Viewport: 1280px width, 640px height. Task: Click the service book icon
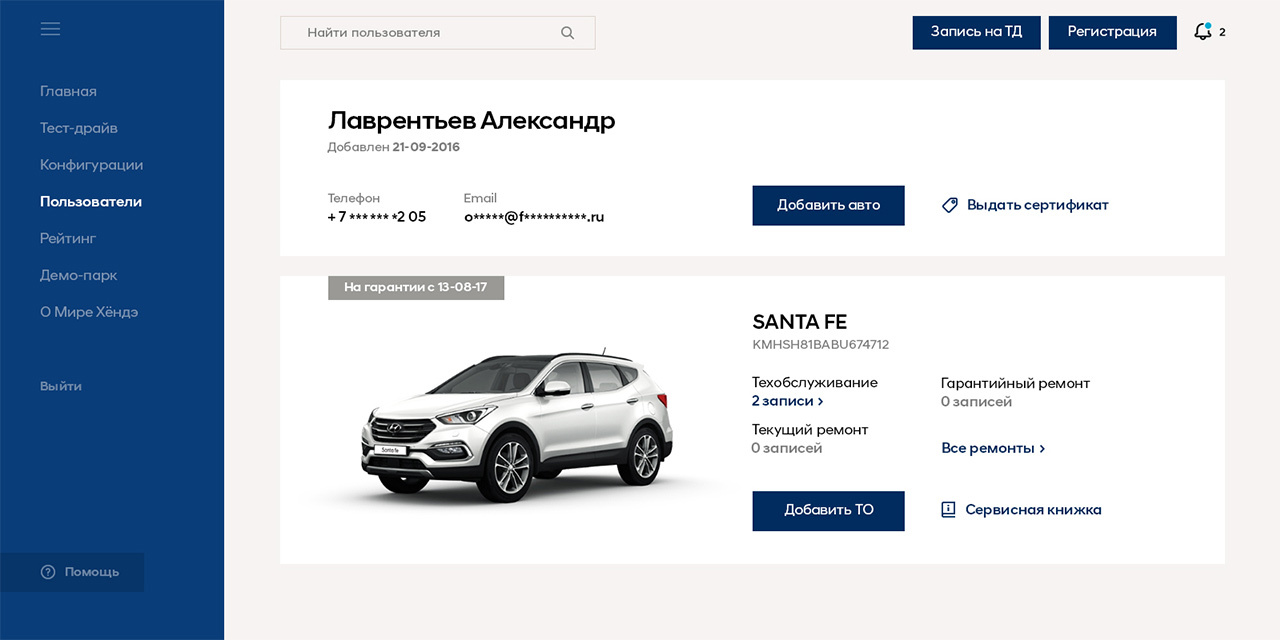coord(949,510)
